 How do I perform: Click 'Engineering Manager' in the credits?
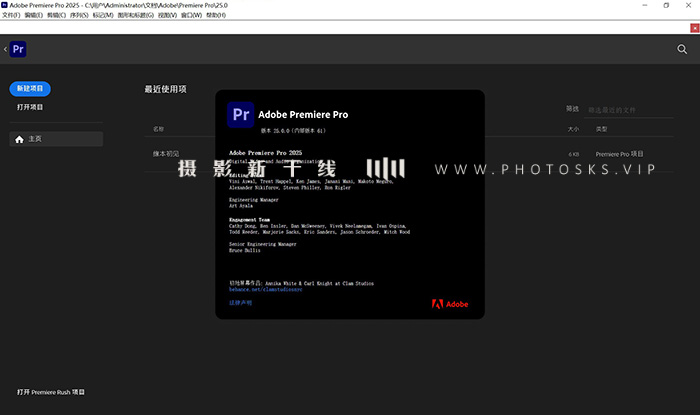(254, 200)
